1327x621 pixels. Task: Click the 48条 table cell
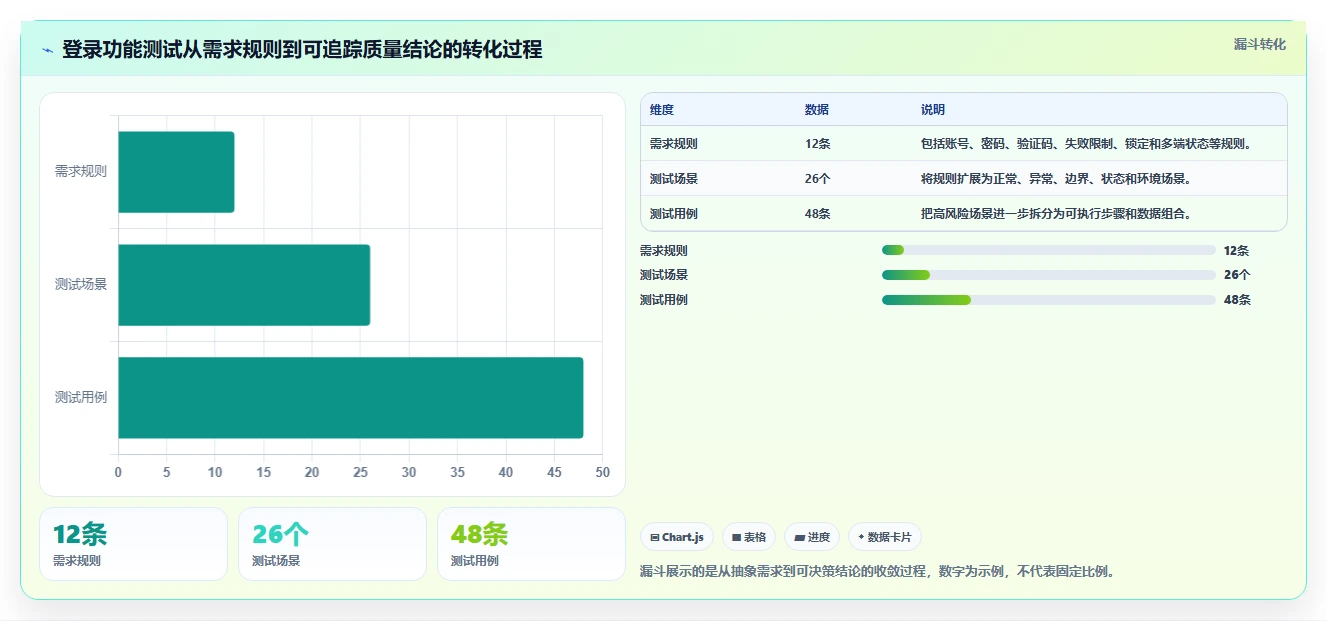pos(818,214)
